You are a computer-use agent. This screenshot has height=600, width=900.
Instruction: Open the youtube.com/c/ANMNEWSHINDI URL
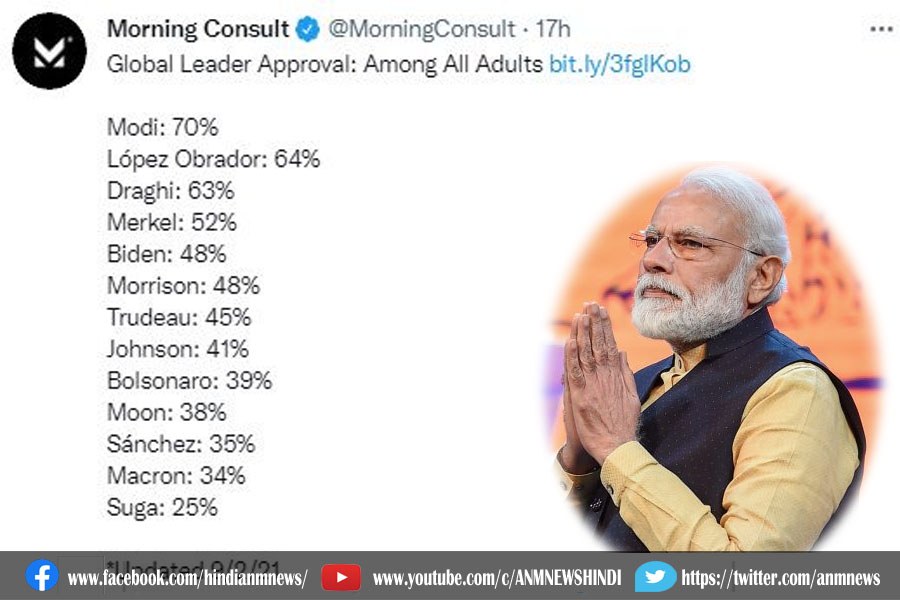pos(496,578)
